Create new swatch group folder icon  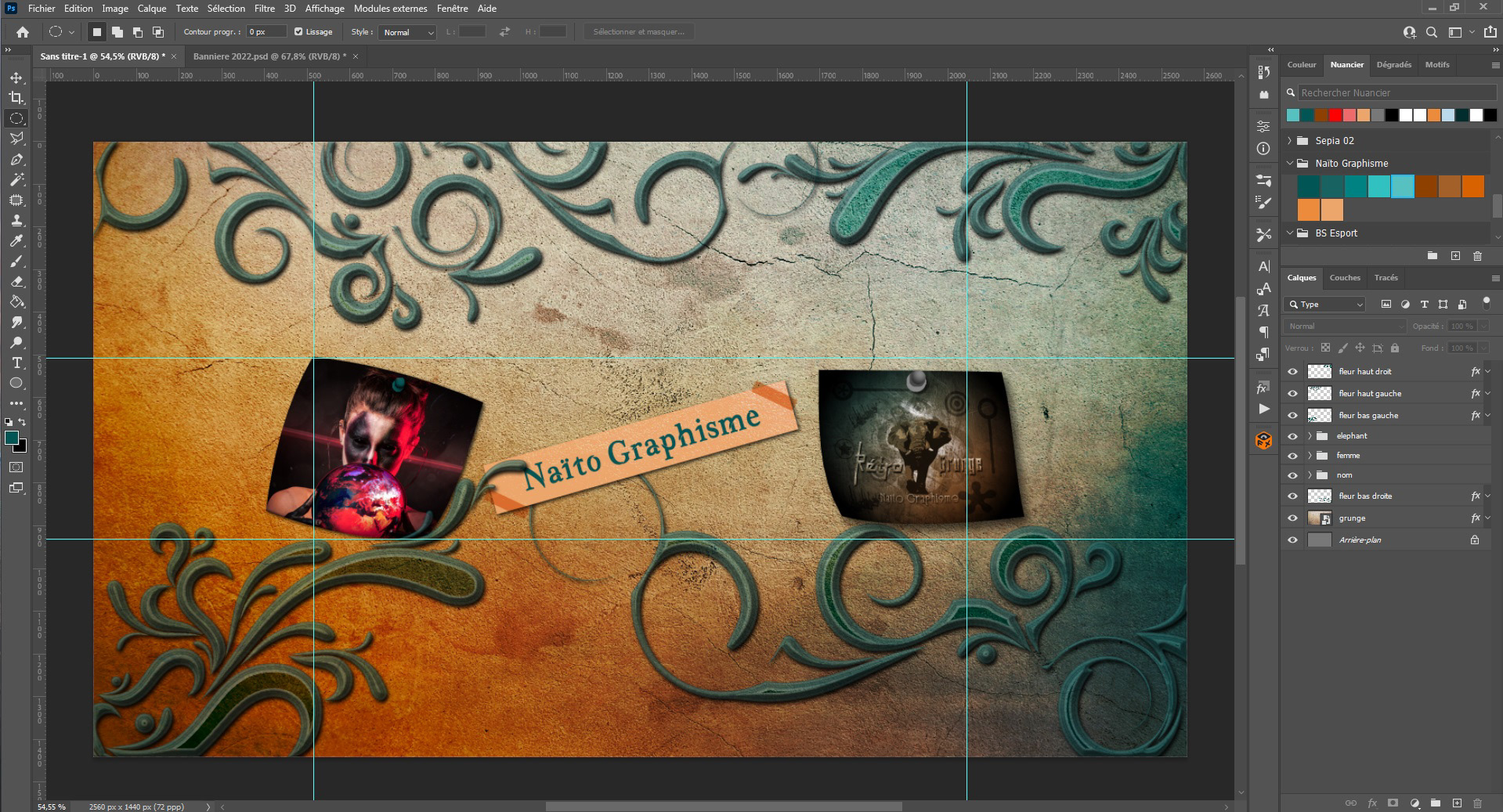tap(1433, 256)
